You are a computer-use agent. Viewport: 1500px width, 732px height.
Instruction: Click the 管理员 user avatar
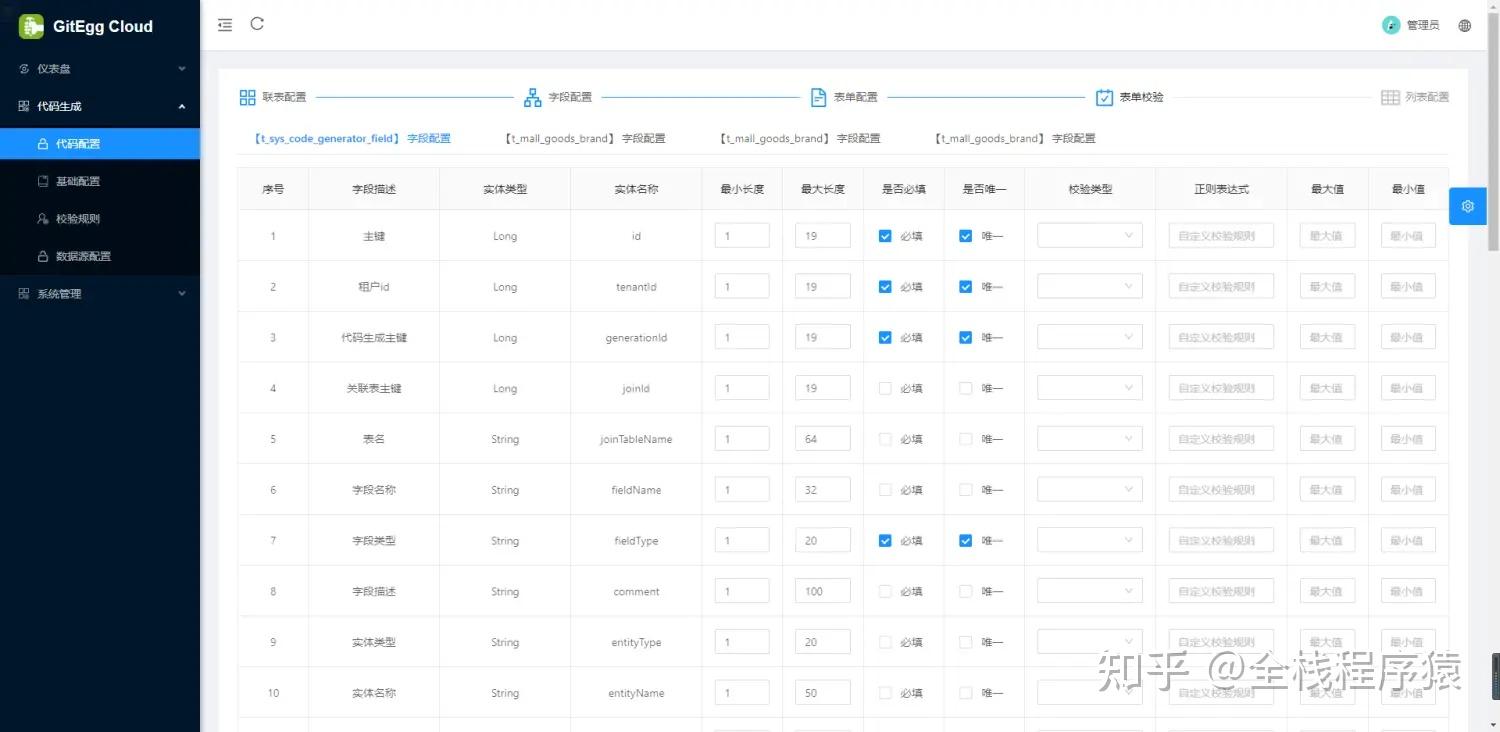pos(1391,25)
